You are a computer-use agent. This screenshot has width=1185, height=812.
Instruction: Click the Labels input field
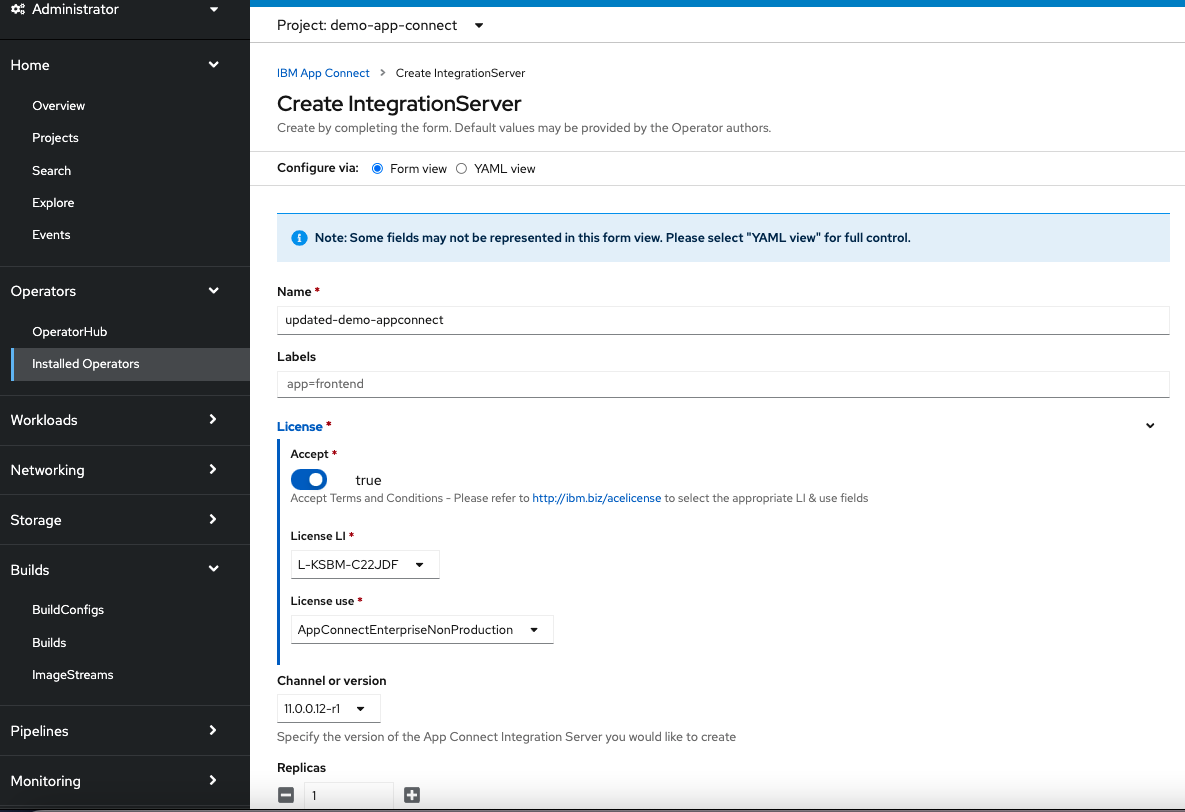[722, 383]
